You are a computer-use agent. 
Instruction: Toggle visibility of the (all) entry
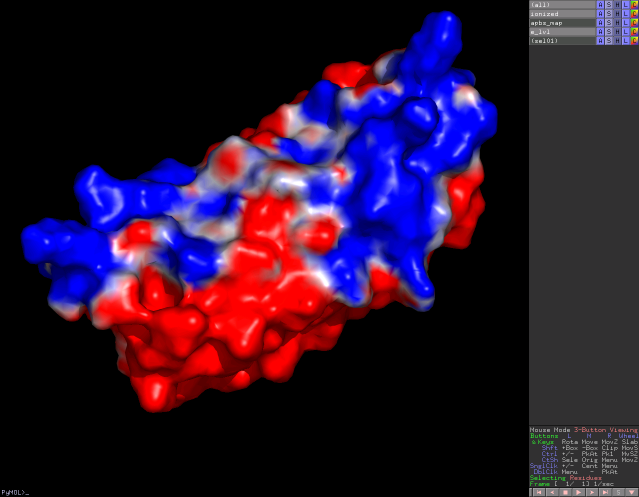tap(562, 4)
